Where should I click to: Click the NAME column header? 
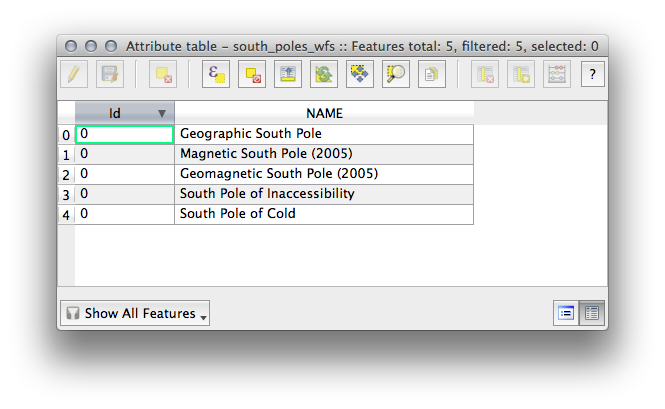coord(324,113)
